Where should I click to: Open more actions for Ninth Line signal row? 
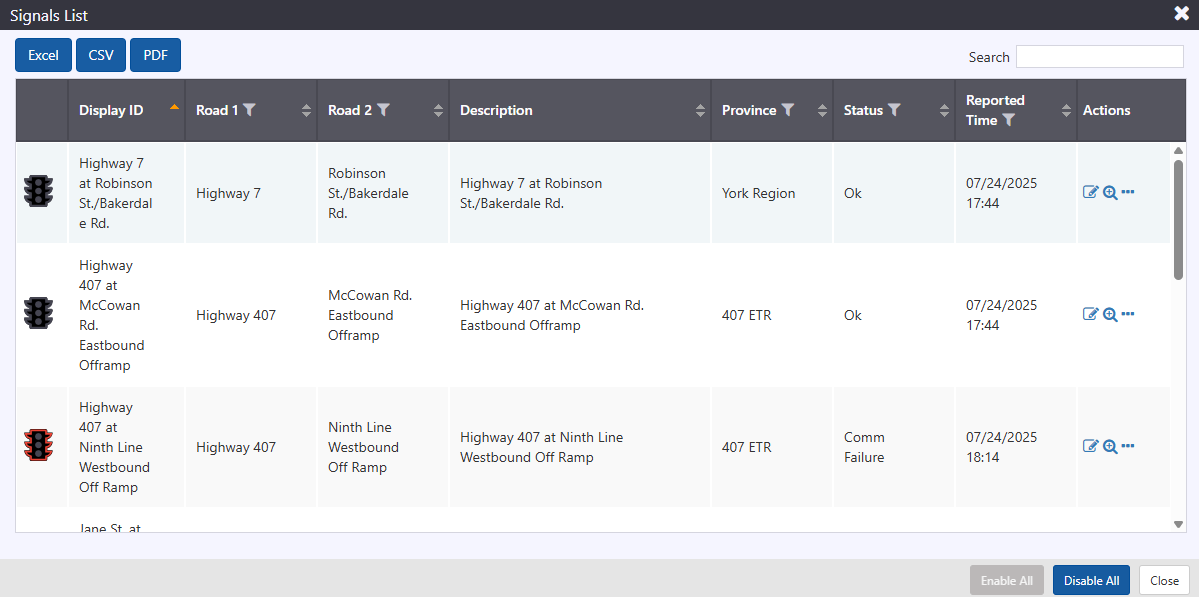pos(1128,446)
